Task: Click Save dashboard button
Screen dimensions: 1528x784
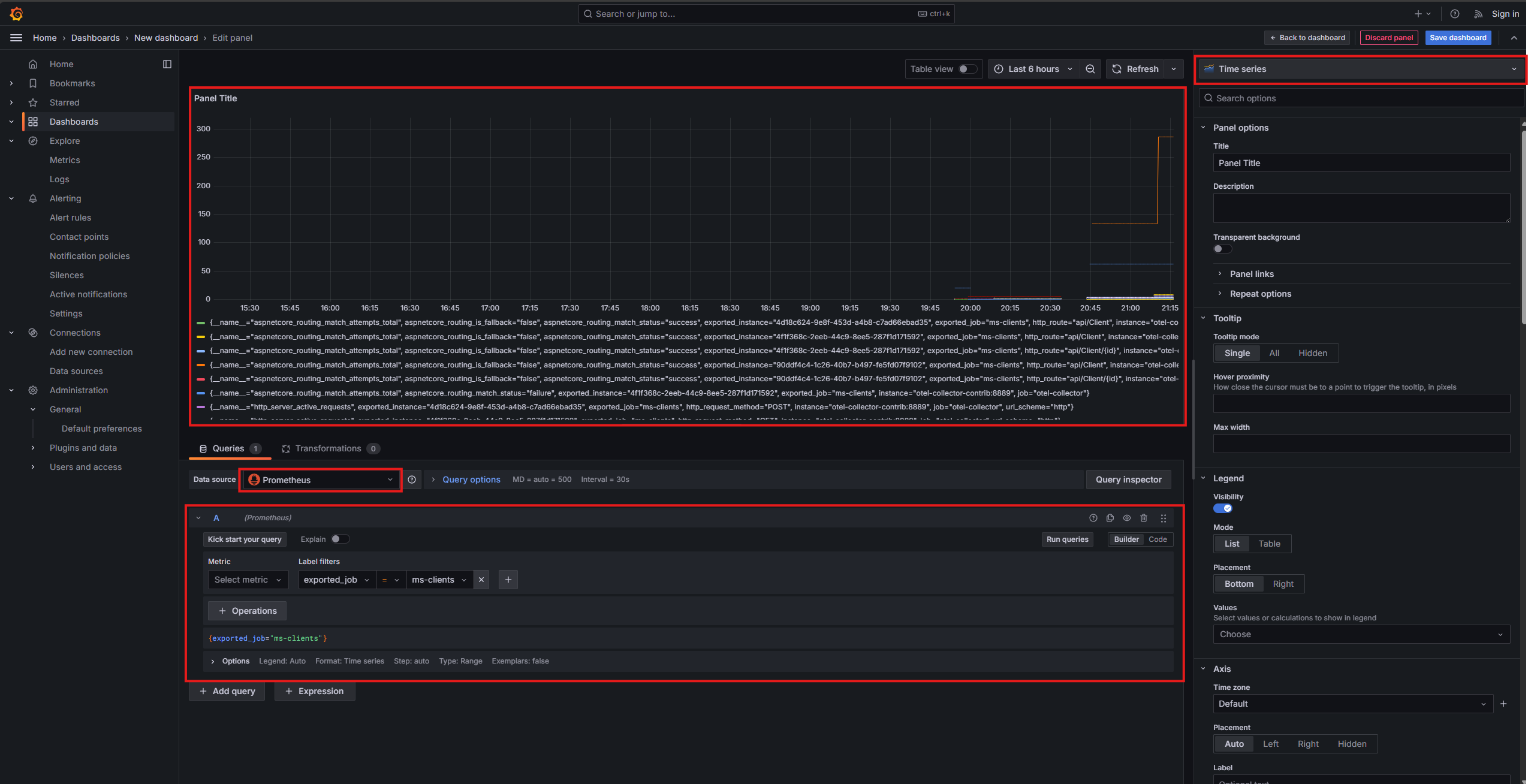Action: coord(1458,38)
